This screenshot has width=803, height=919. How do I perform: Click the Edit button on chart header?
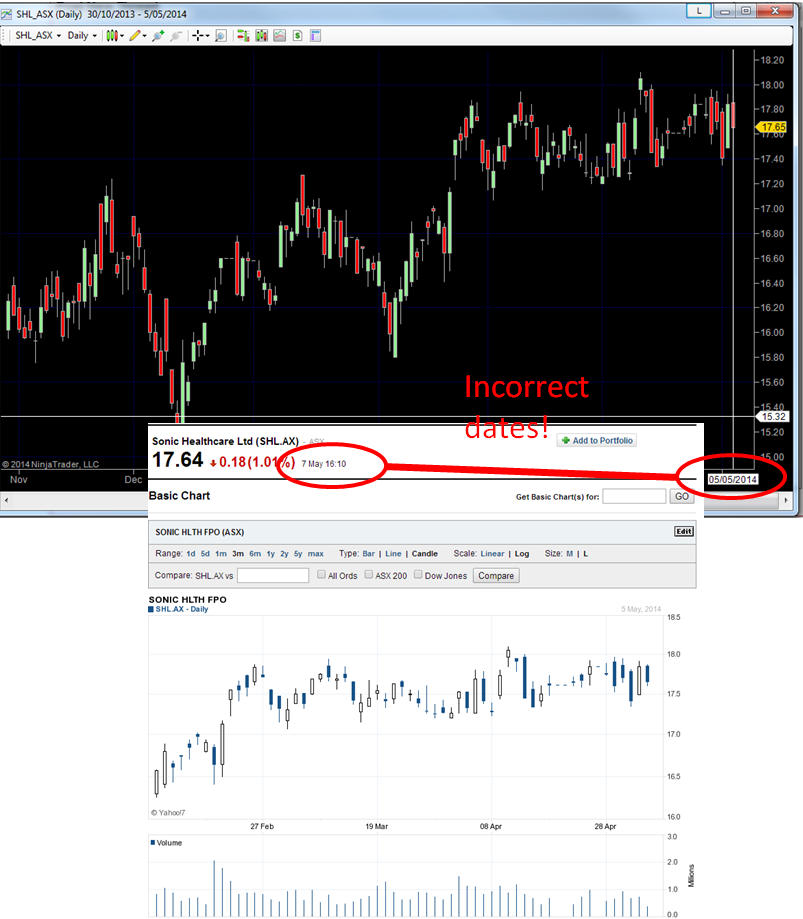pyautogui.click(x=684, y=532)
